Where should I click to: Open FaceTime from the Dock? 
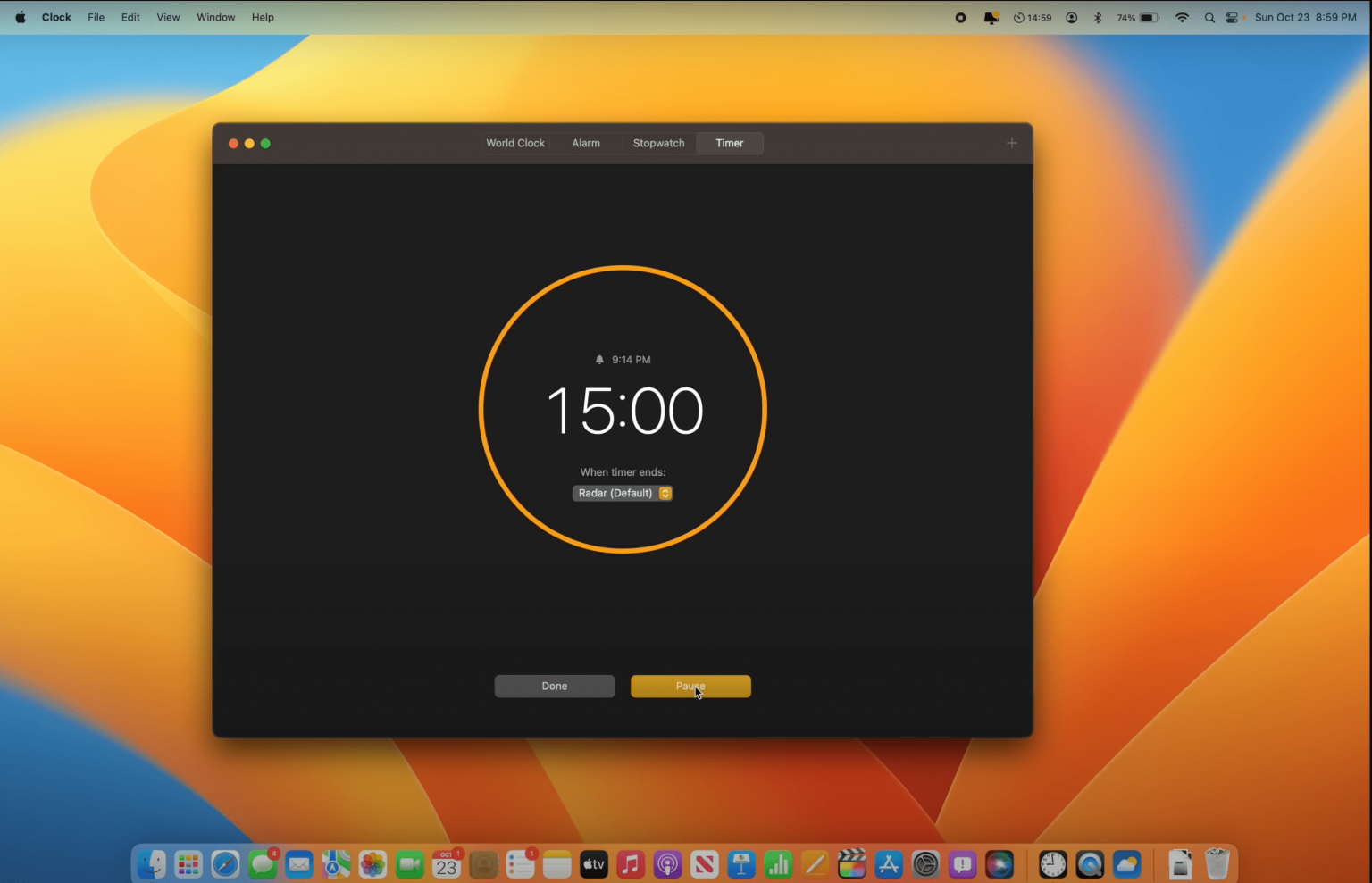point(409,863)
